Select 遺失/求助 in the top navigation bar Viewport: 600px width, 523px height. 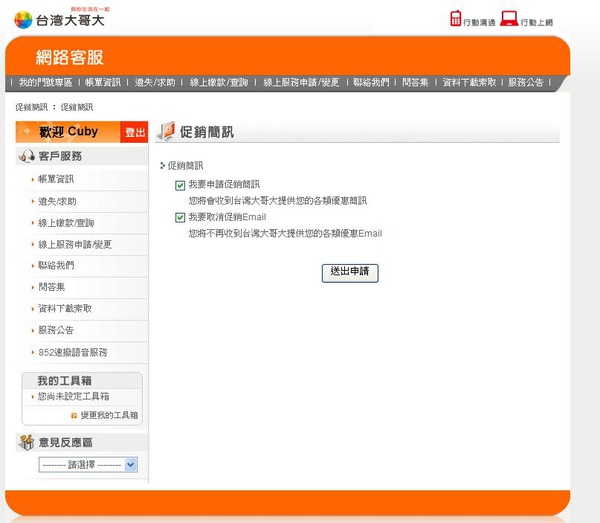155,82
